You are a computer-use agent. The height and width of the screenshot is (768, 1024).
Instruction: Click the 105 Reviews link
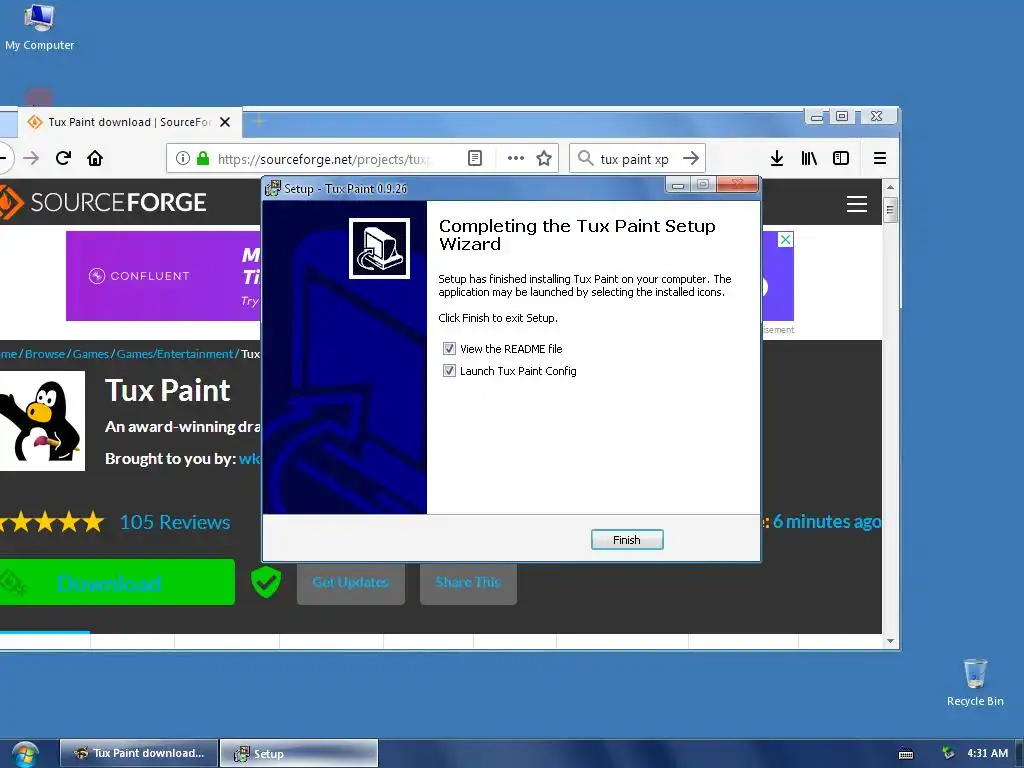tap(175, 522)
